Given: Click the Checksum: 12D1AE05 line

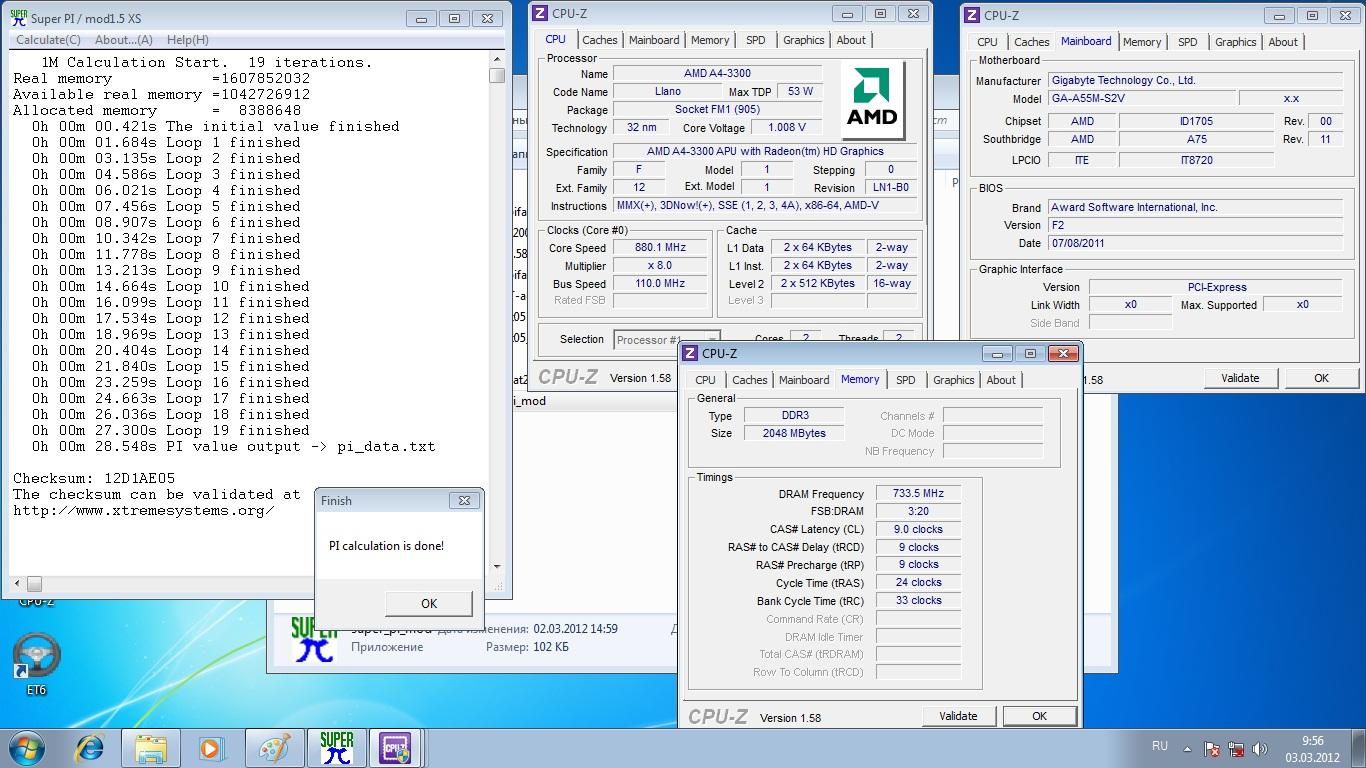Looking at the screenshot, I should [x=94, y=478].
